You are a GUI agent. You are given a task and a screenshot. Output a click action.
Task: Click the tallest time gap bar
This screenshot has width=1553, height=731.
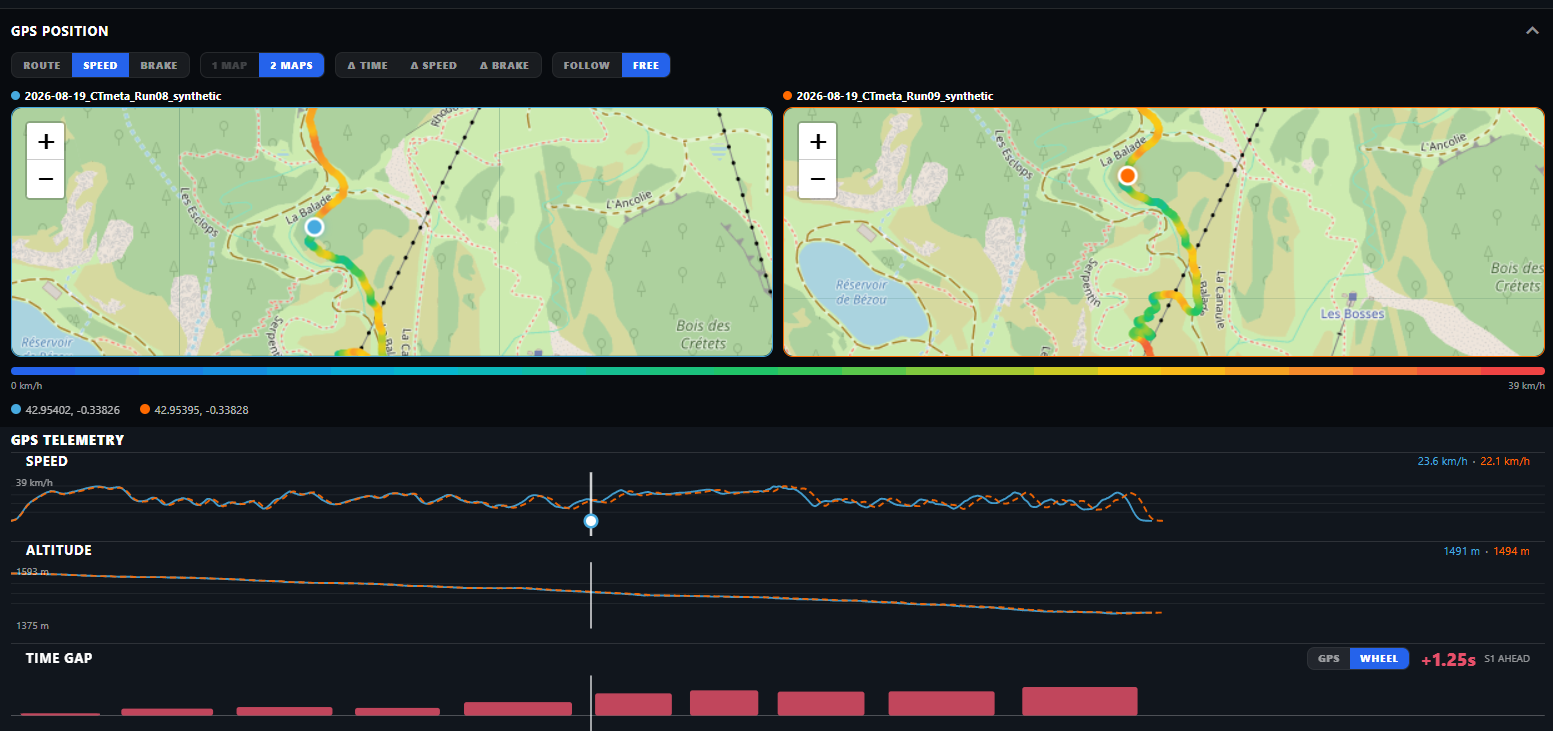pos(1080,701)
